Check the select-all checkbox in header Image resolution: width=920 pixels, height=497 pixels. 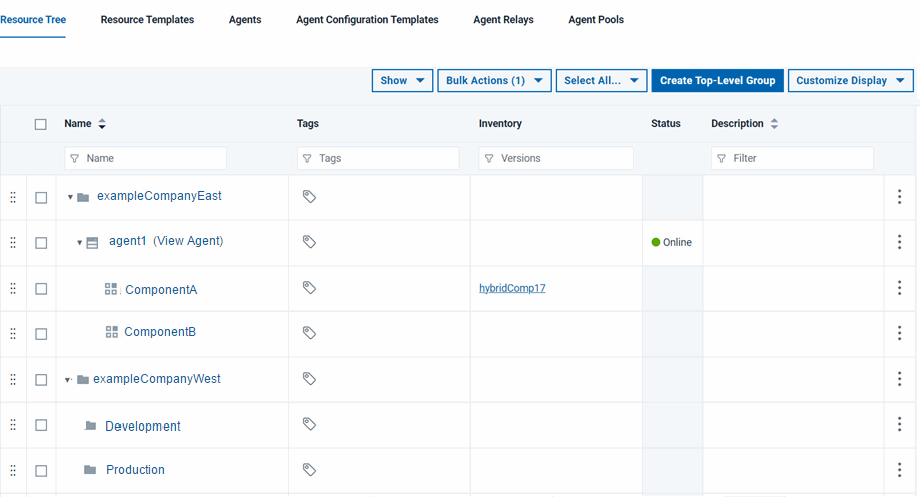coord(41,124)
